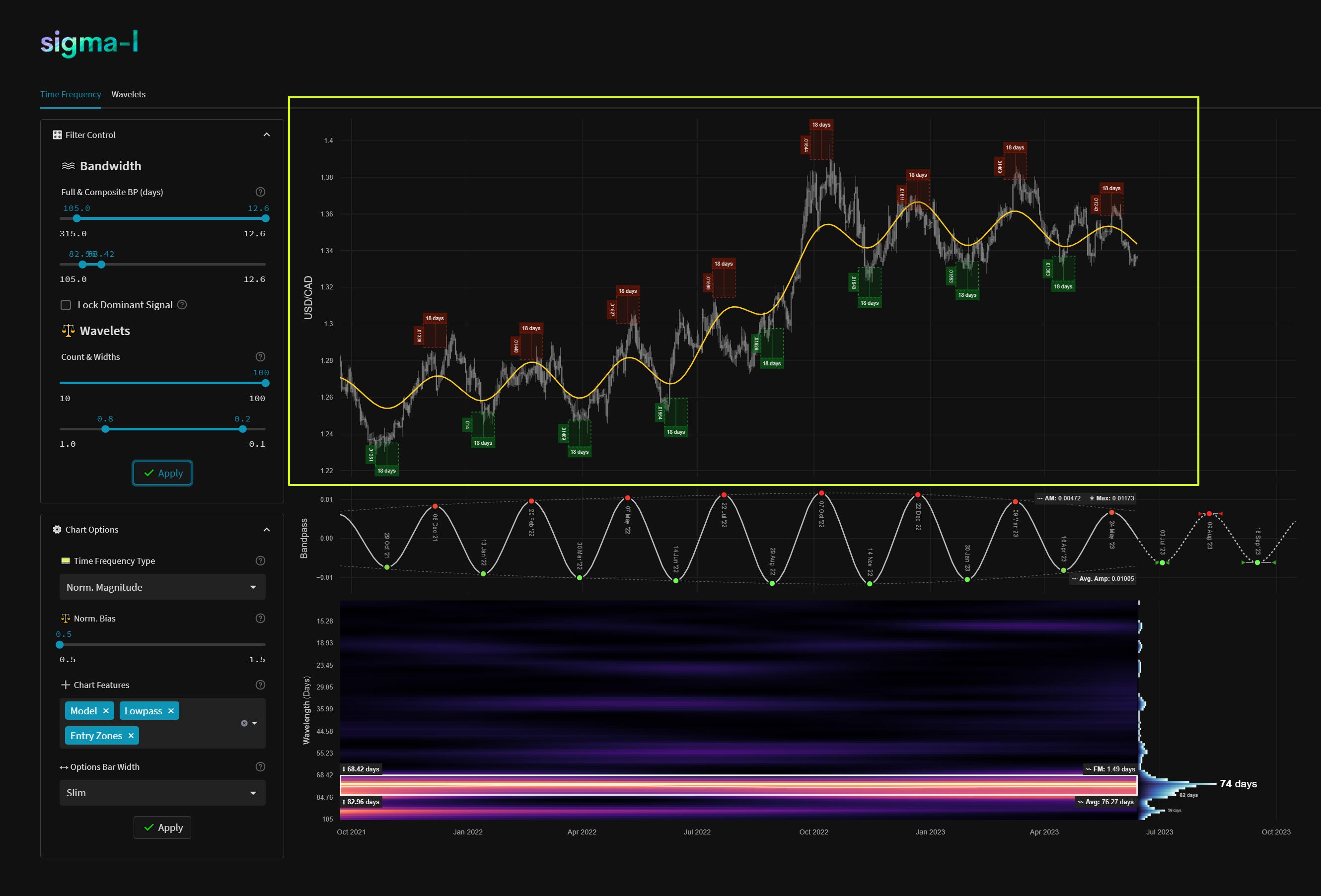
Task: Open help for Count & Widths
Action: (260, 356)
